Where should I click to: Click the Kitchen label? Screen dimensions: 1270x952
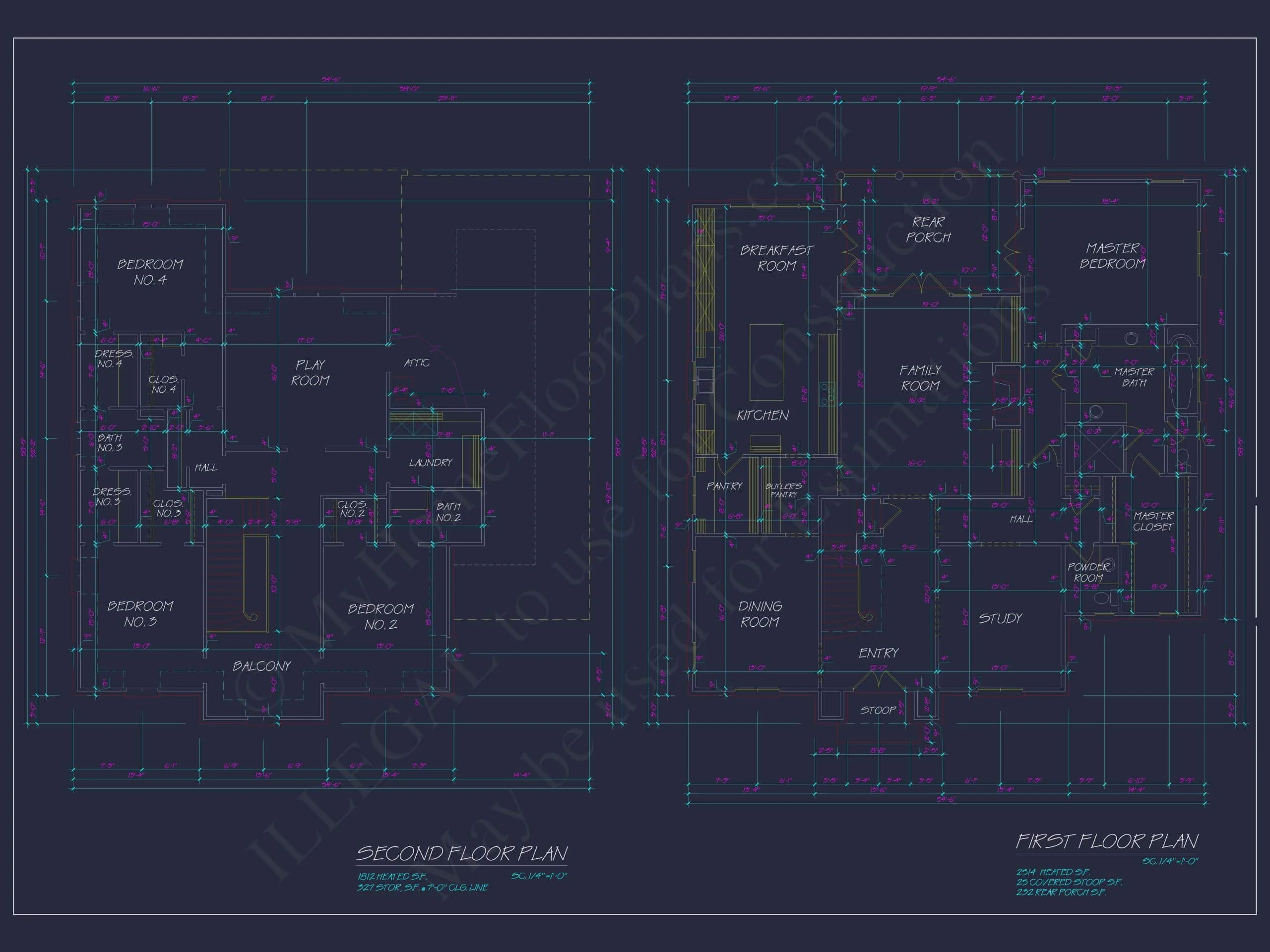pyautogui.click(x=762, y=416)
